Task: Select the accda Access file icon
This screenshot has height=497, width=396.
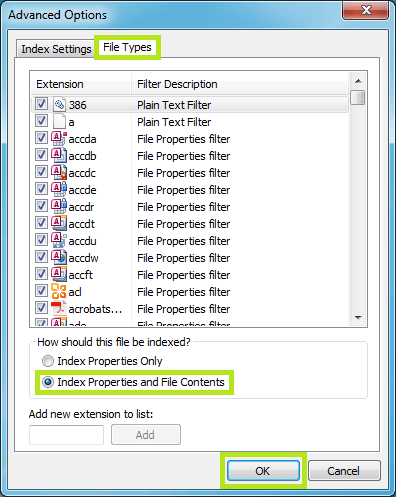Action: pyautogui.click(x=59, y=139)
